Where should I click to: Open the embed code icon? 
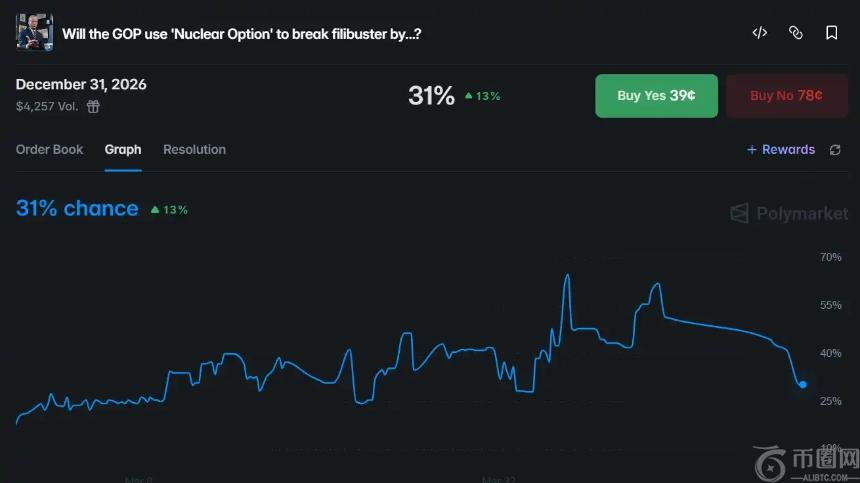click(760, 33)
